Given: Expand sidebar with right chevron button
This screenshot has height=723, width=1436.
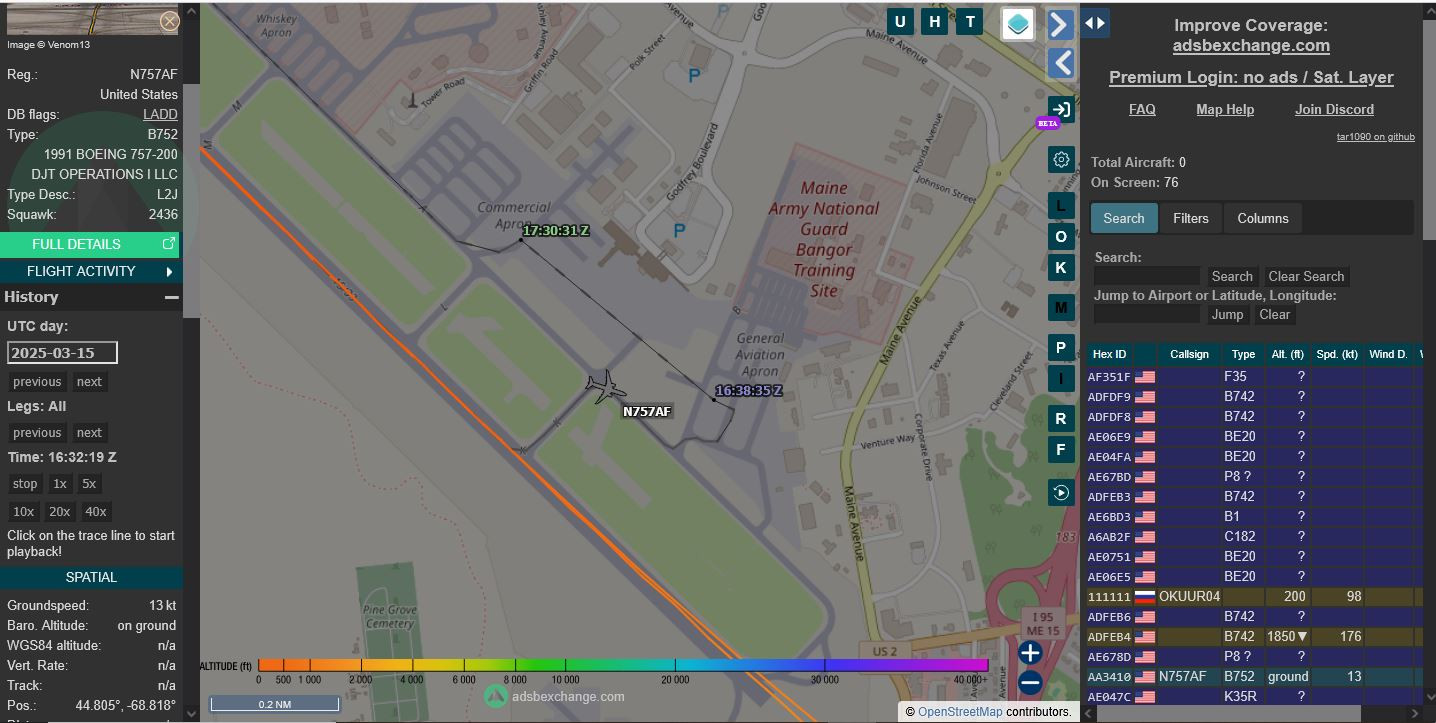Looking at the screenshot, I should 1061,24.
